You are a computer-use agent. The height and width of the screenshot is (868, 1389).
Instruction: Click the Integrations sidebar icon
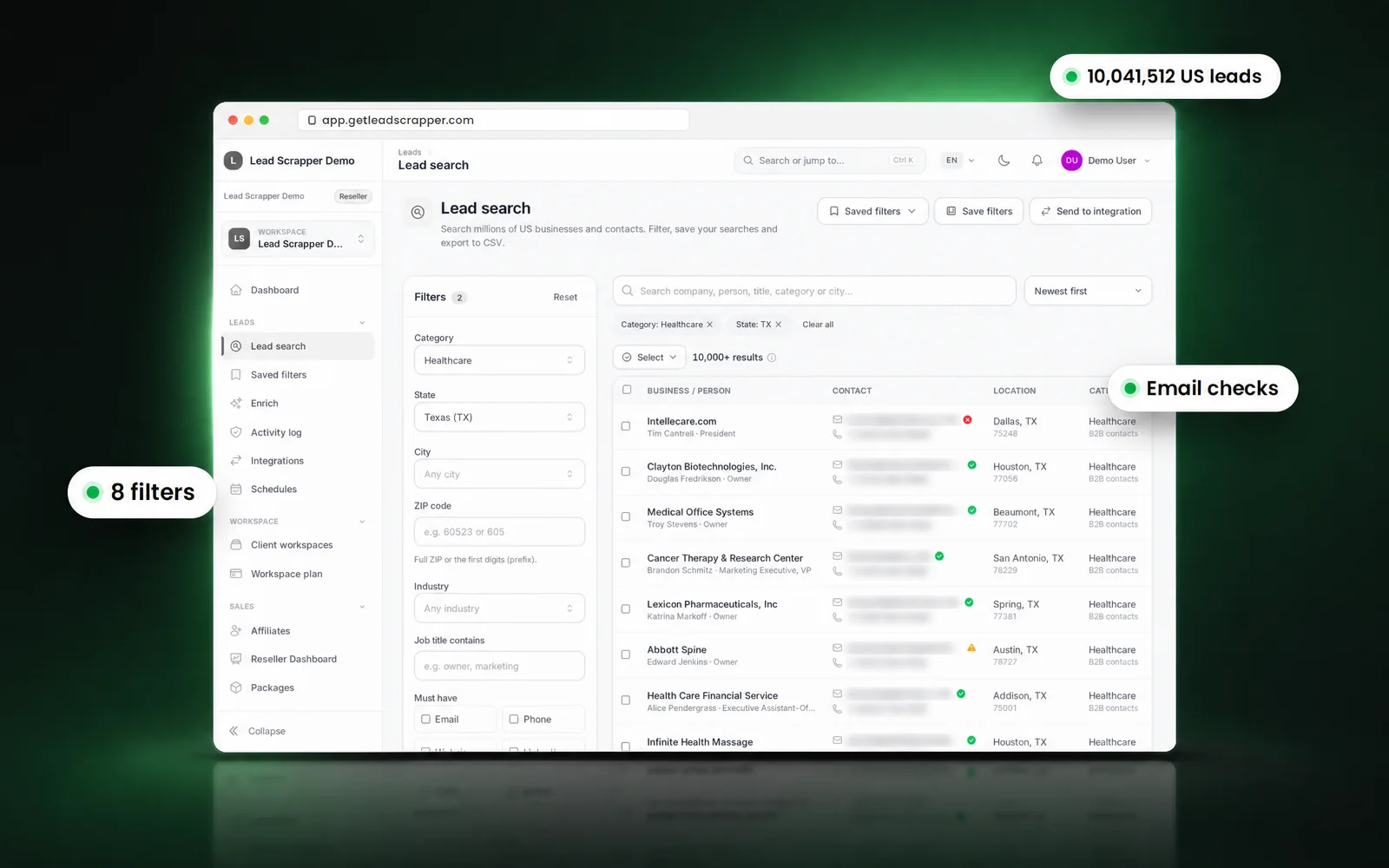pyautogui.click(x=235, y=461)
